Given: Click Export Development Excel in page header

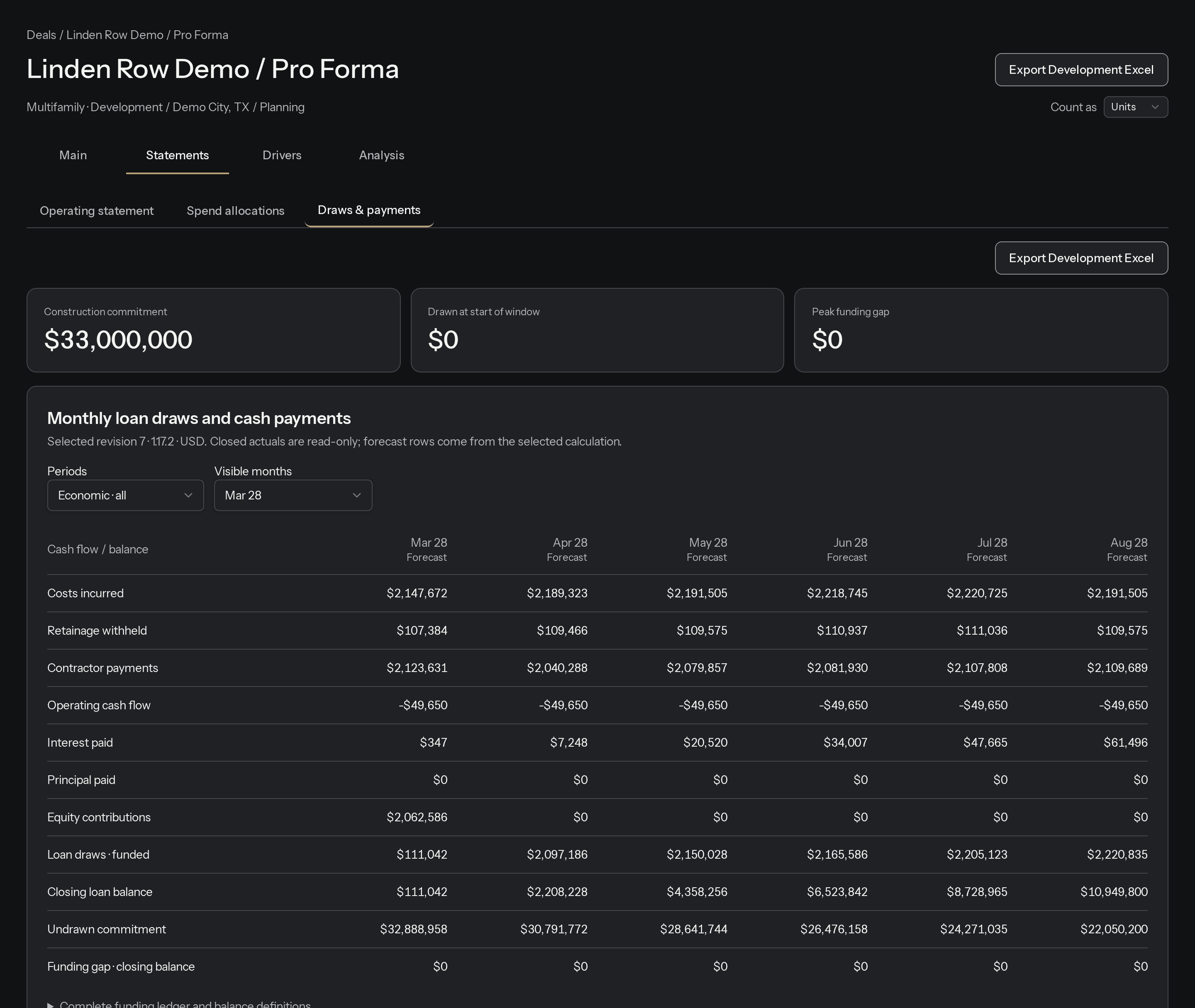Looking at the screenshot, I should (x=1081, y=70).
